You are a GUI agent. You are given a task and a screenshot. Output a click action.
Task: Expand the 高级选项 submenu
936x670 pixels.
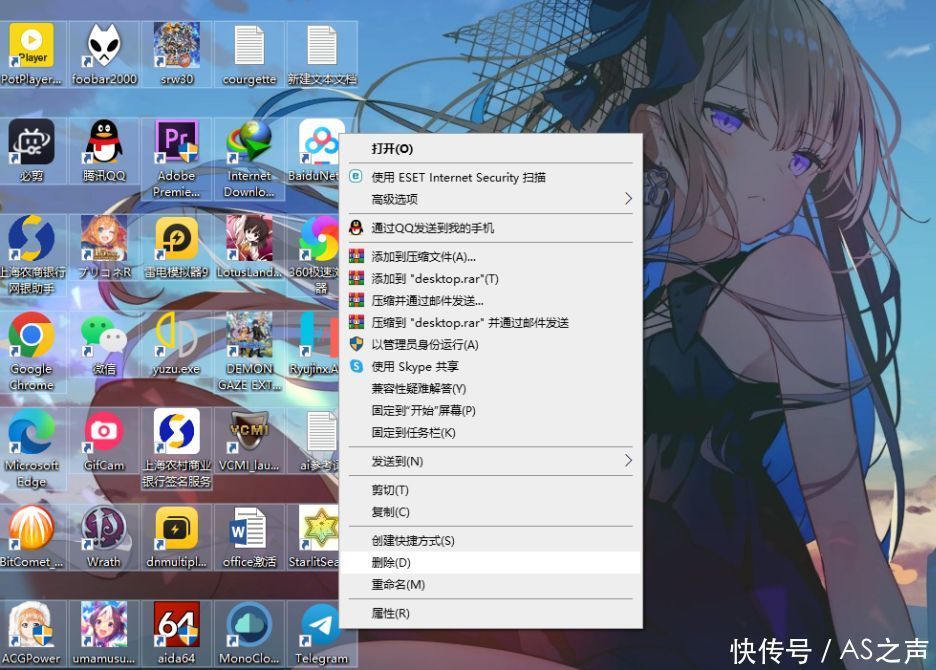491,199
